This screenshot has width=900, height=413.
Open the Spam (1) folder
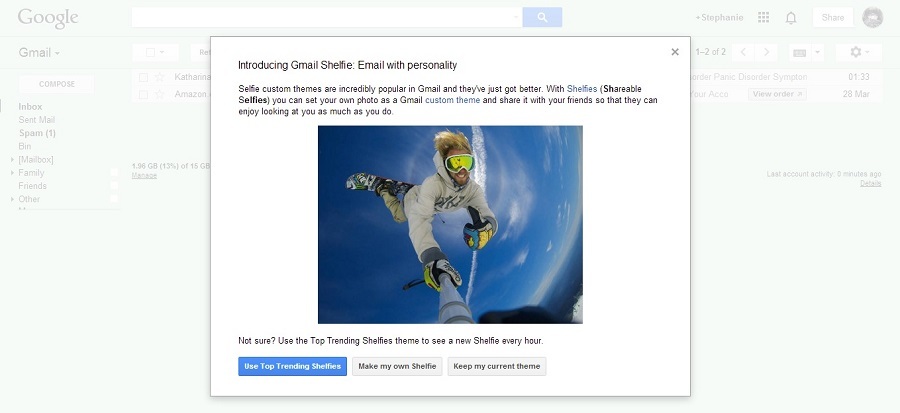pyautogui.click(x=37, y=133)
